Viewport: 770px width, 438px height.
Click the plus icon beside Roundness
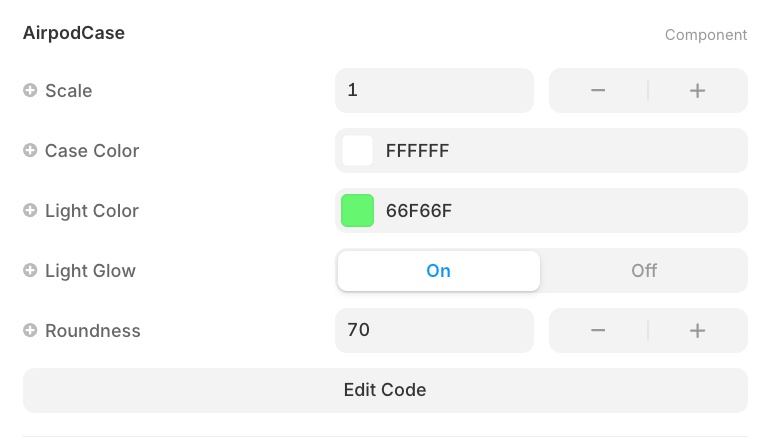coord(30,331)
